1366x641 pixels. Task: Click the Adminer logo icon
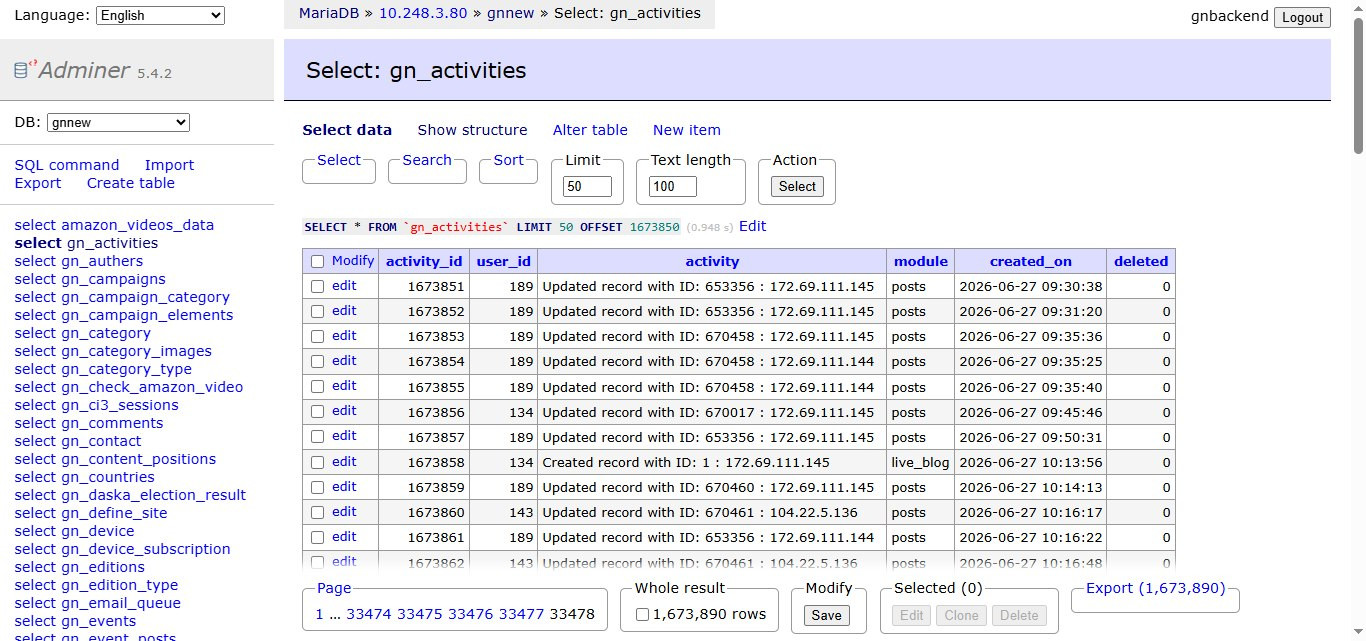coord(23,70)
